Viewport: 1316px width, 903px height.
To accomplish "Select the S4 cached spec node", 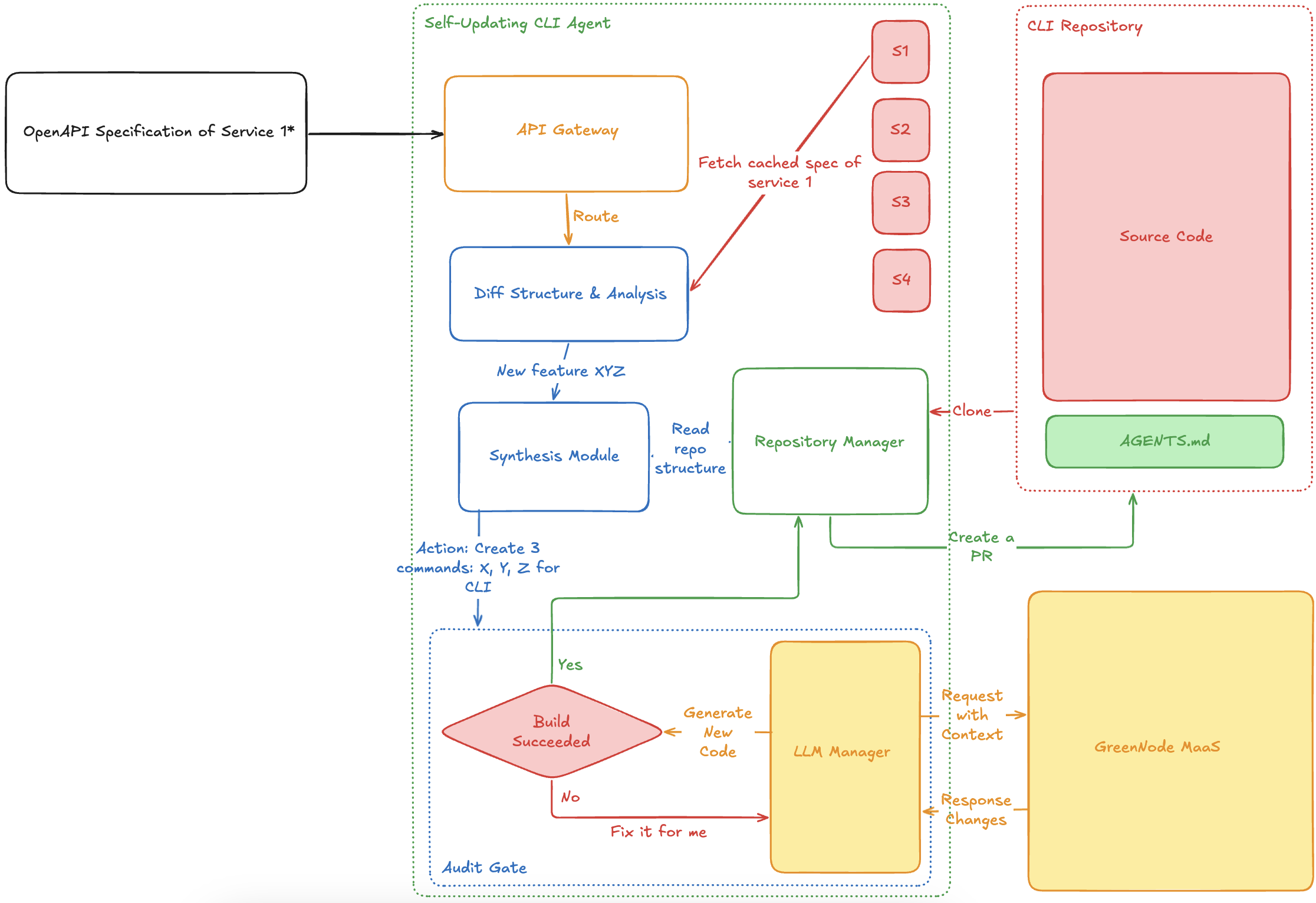I will 902,281.
